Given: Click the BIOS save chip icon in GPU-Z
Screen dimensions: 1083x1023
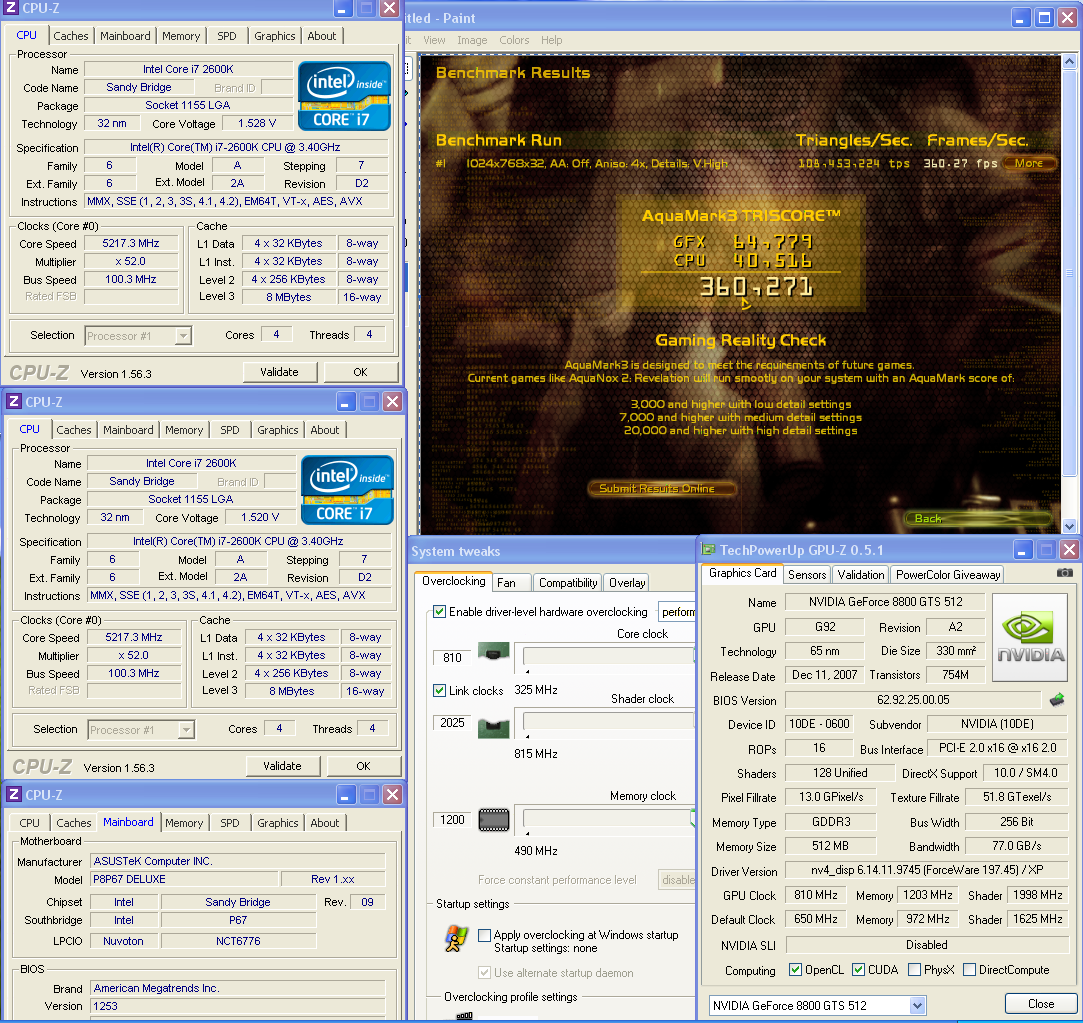Looking at the screenshot, I should [x=1057, y=700].
